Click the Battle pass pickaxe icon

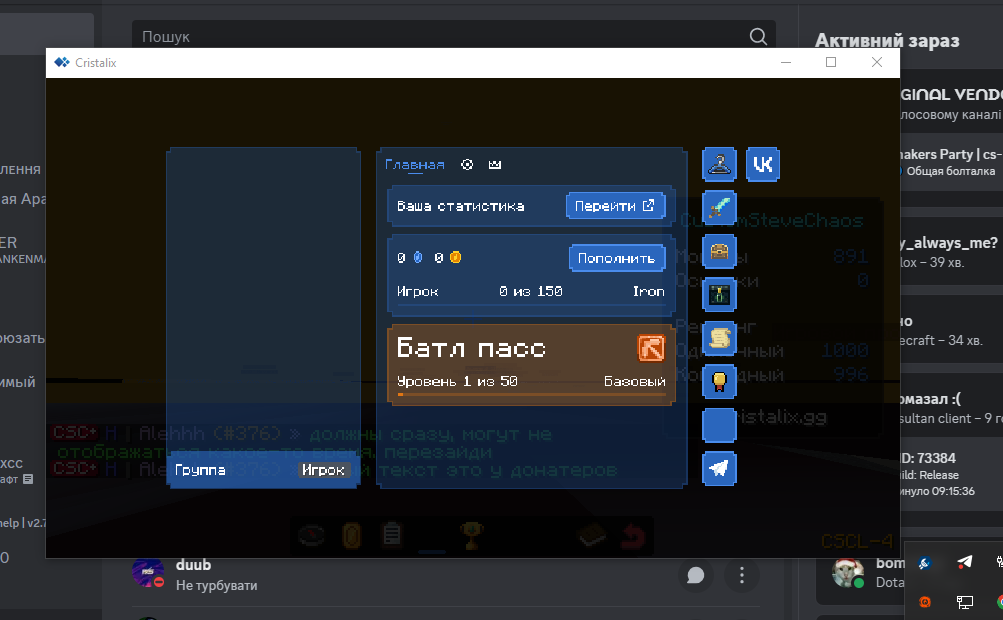[x=651, y=349]
